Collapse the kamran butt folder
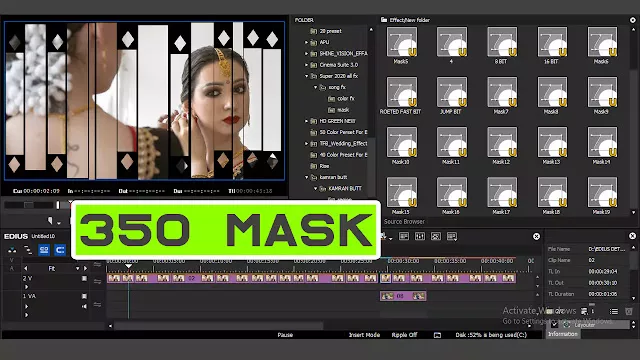Screen dimensions: 640x360 tap(307, 177)
